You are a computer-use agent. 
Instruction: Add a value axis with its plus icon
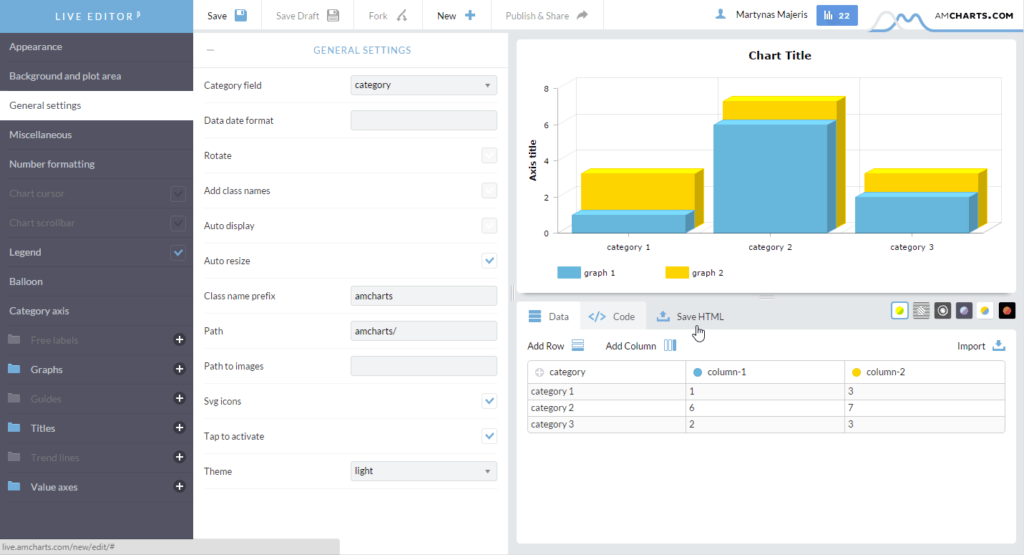pos(180,486)
